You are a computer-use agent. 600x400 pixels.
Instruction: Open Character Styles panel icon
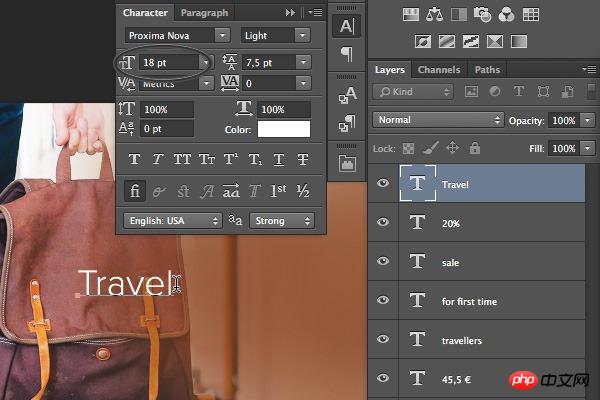click(x=347, y=95)
